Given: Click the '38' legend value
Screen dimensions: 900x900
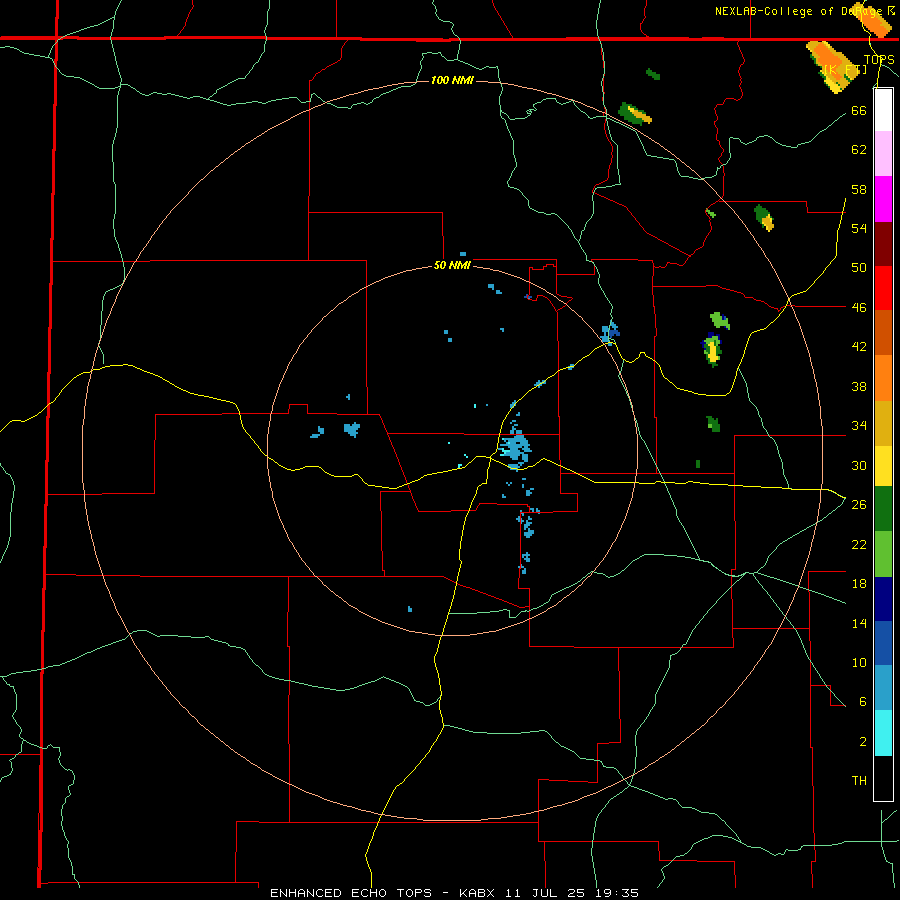Looking at the screenshot, I should [859, 386].
